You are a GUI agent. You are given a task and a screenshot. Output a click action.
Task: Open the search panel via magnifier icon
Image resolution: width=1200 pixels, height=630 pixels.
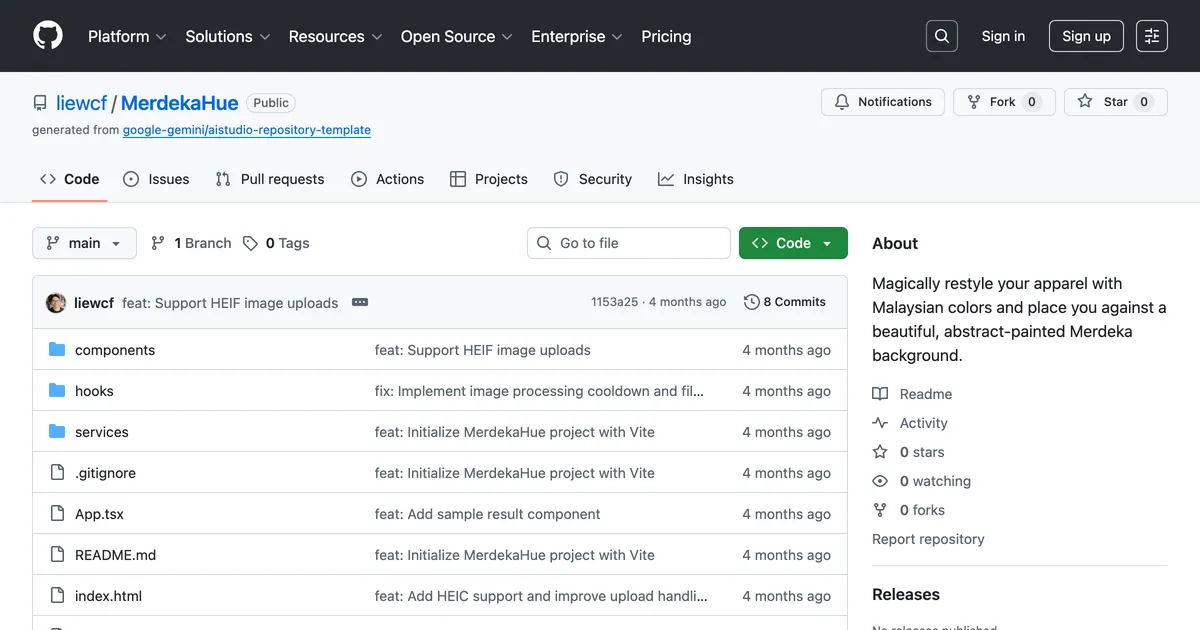[941, 35]
